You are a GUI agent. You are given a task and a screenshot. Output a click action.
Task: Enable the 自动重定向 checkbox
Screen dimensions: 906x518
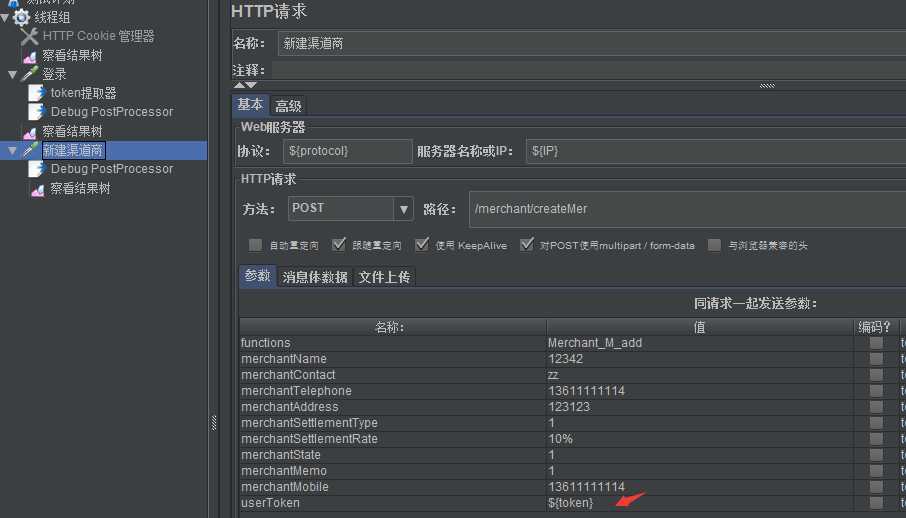click(x=255, y=245)
